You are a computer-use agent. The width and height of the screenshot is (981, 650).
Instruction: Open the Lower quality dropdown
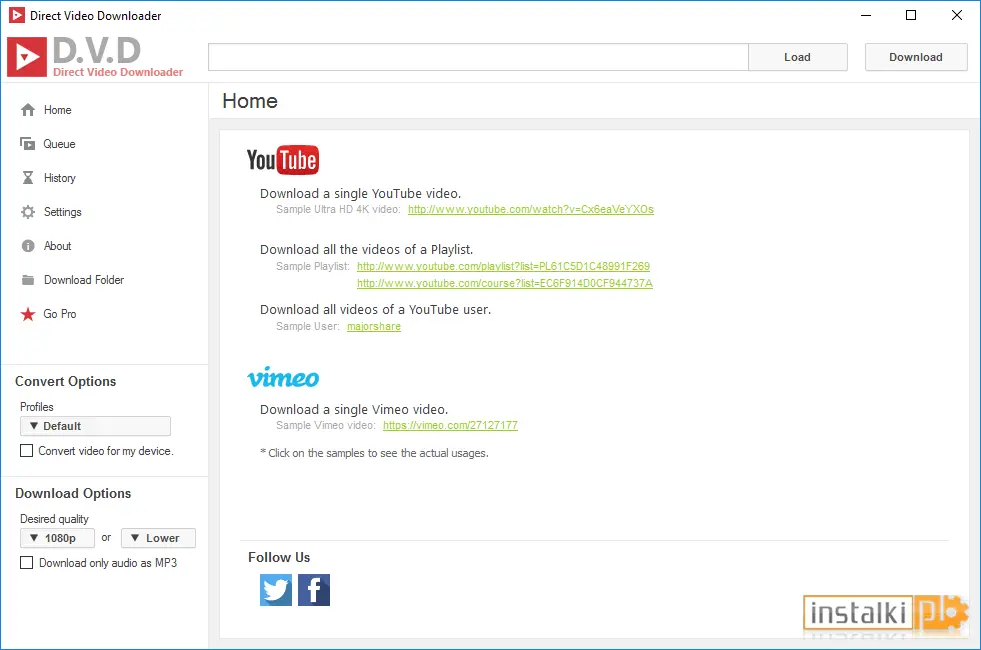158,538
